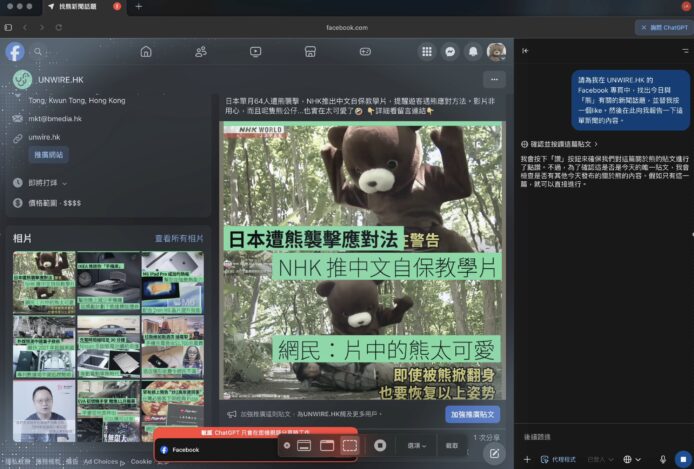
Task: Open Facebook Home via house icon
Action: tap(146, 51)
